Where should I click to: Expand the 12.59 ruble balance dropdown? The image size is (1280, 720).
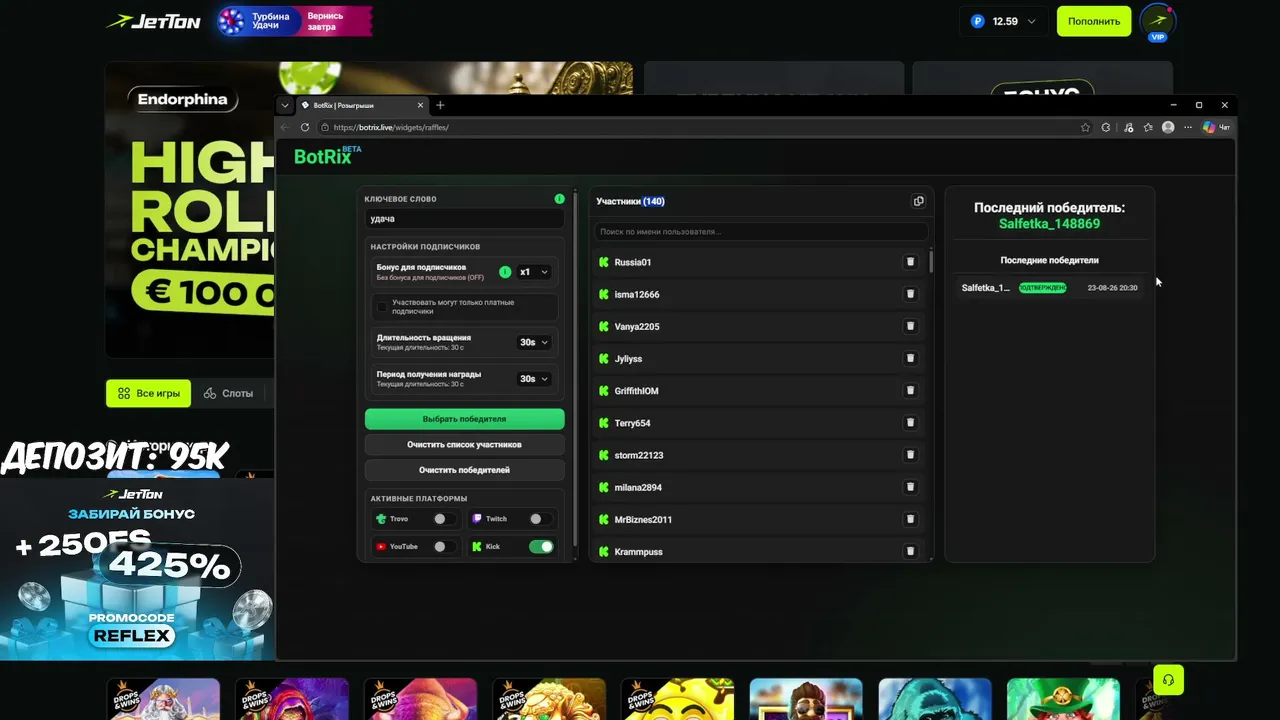1003,21
